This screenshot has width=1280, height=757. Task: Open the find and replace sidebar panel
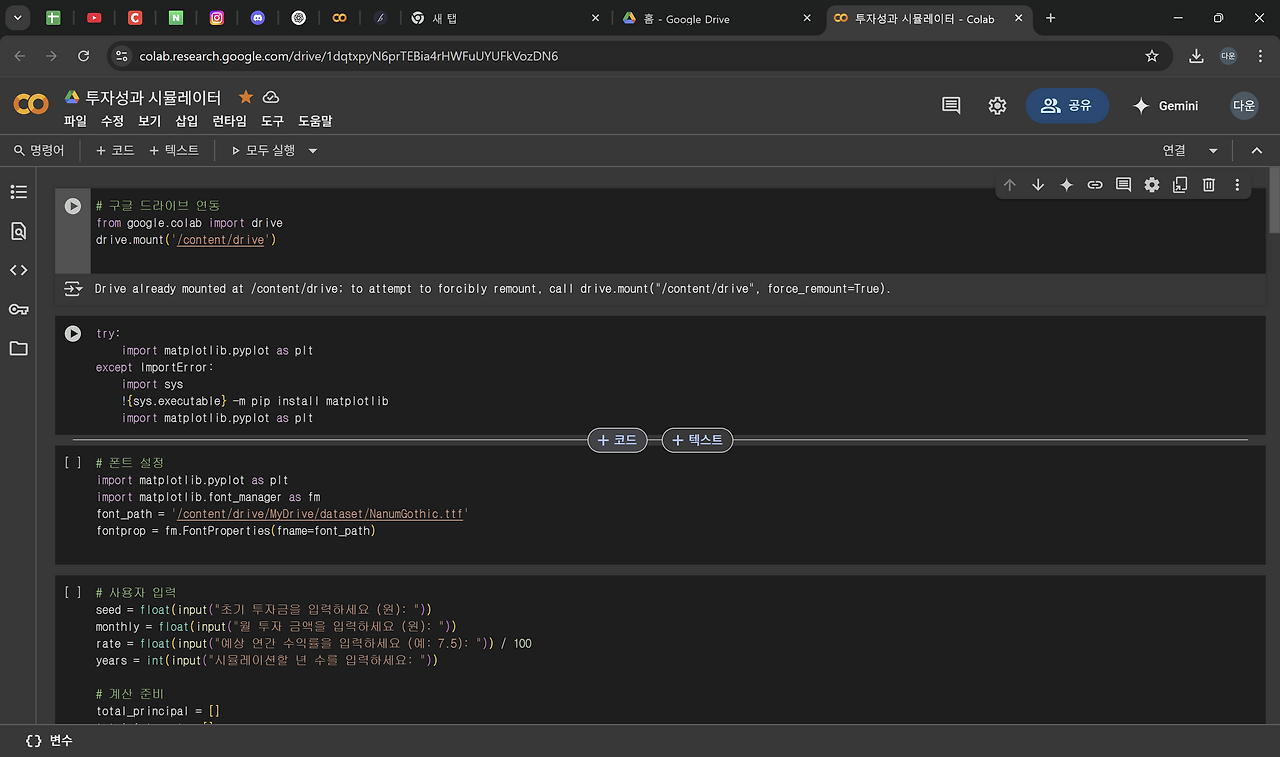click(x=18, y=231)
